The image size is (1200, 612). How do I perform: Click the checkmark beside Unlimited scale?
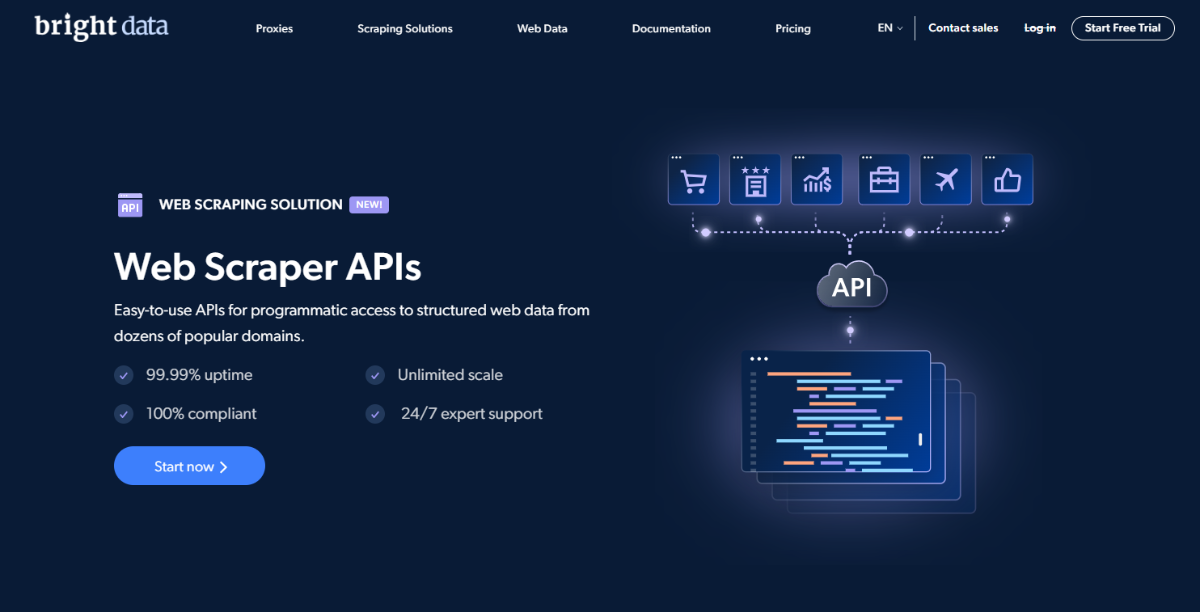click(x=375, y=376)
